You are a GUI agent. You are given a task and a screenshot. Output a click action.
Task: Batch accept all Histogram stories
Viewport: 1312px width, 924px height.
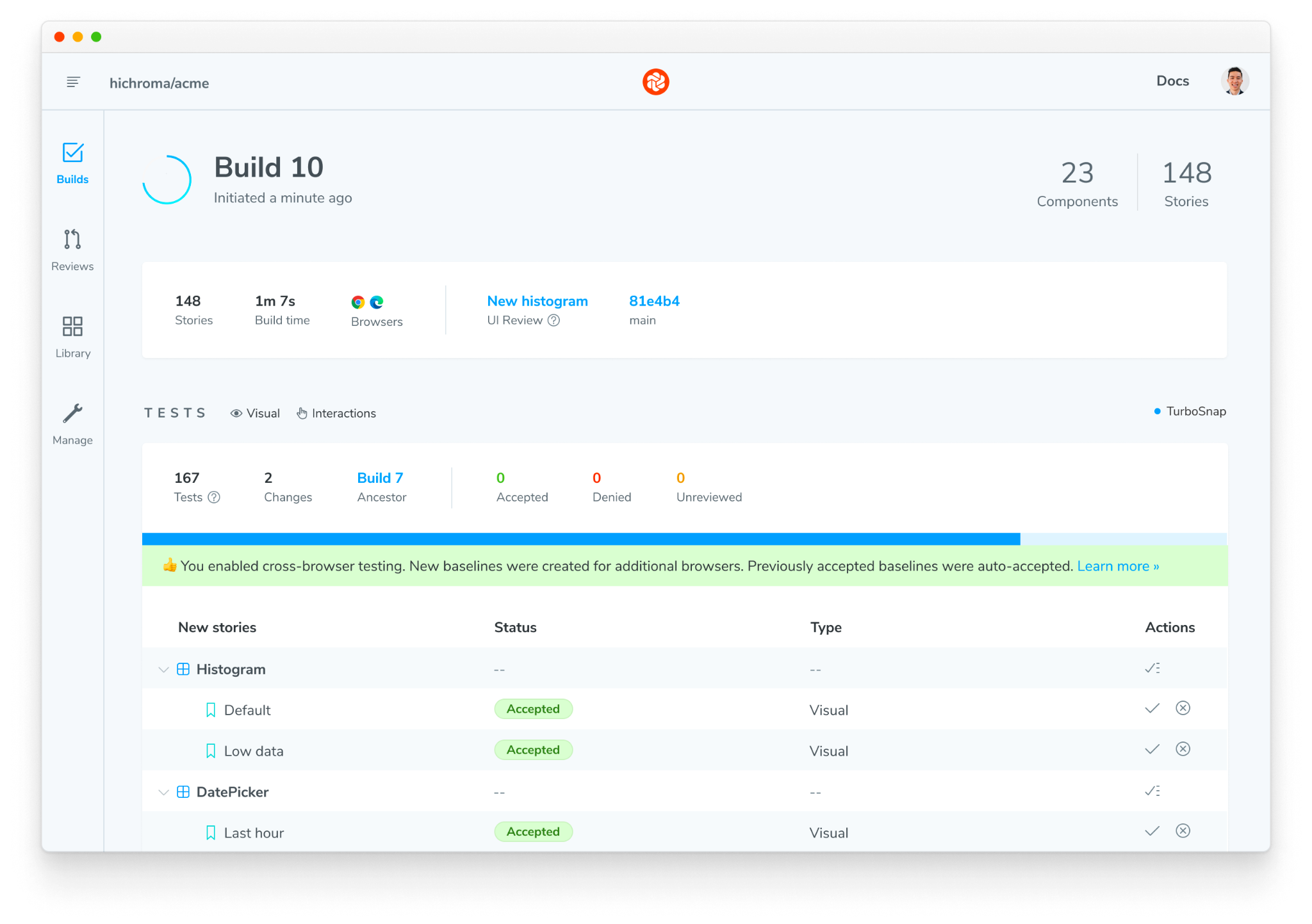pos(1152,669)
